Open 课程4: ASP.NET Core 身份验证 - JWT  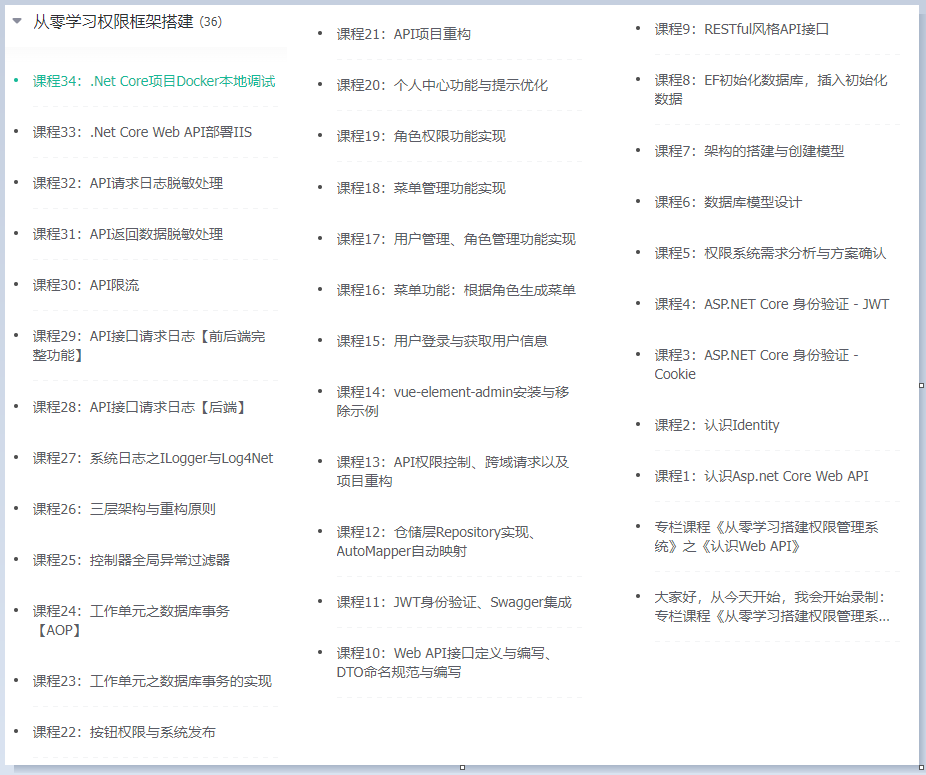coord(771,304)
